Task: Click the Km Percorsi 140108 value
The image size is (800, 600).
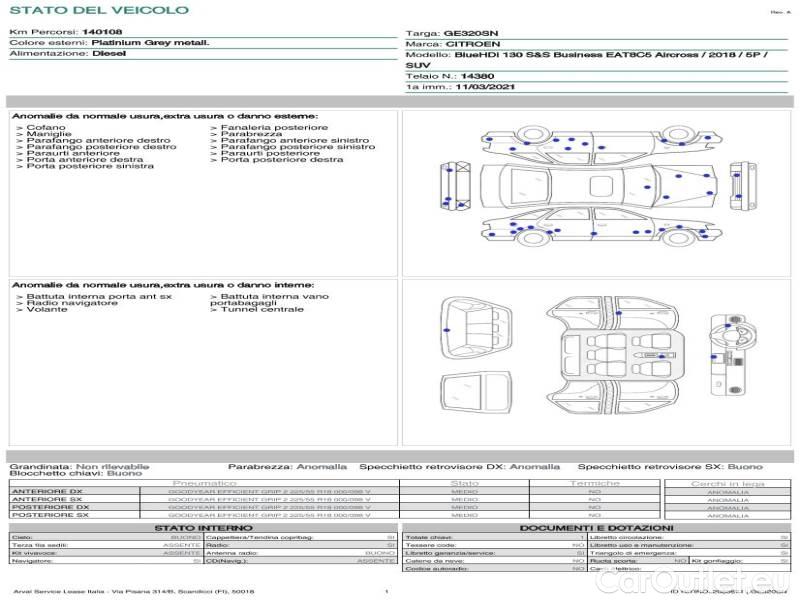Action: [x=101, y=32]
